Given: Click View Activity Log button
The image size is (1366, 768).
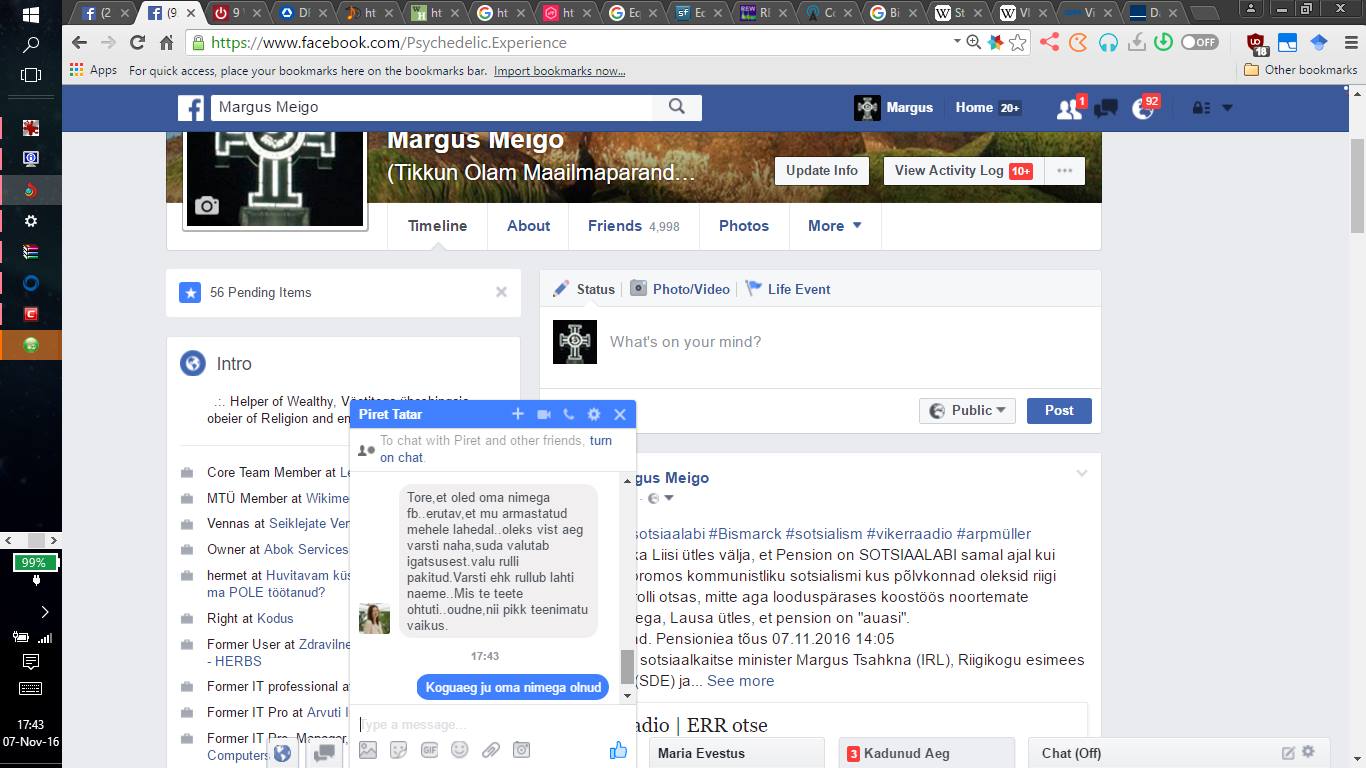Looking at the screenshot, I should [x=964, y=171].
